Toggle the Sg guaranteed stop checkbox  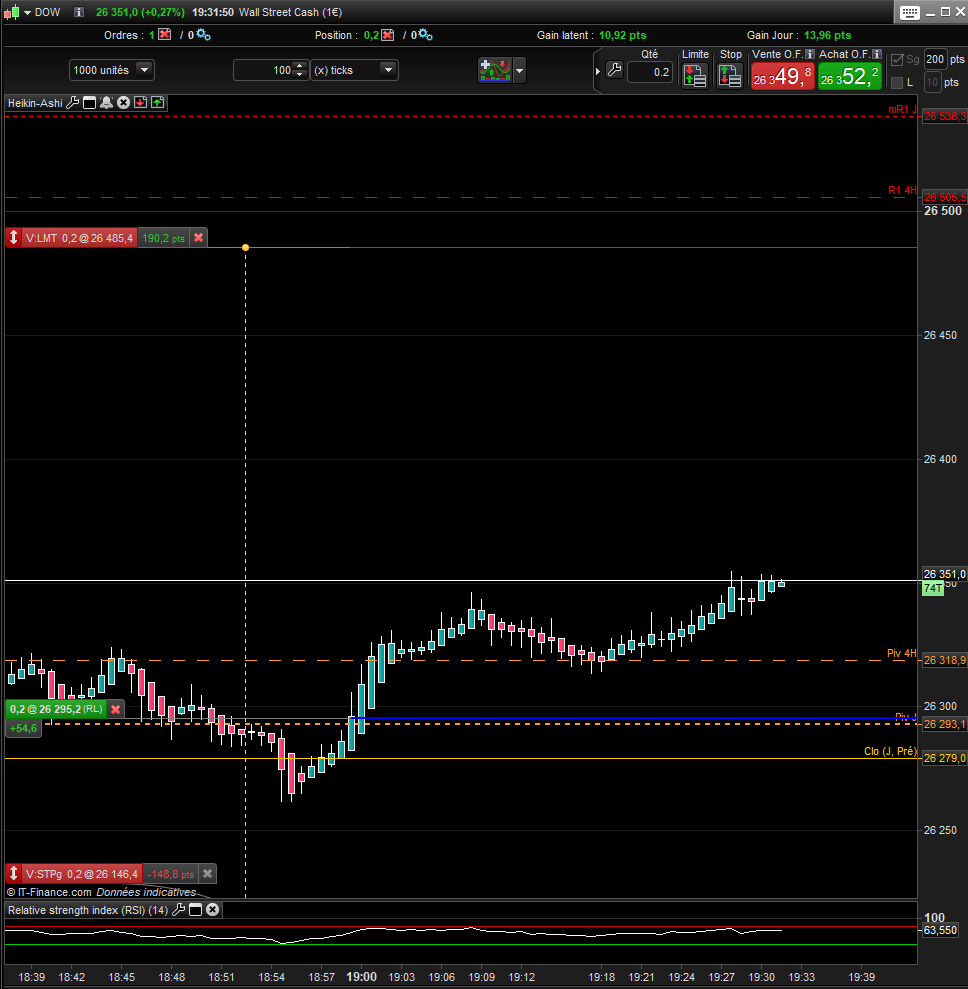[897, 60]
